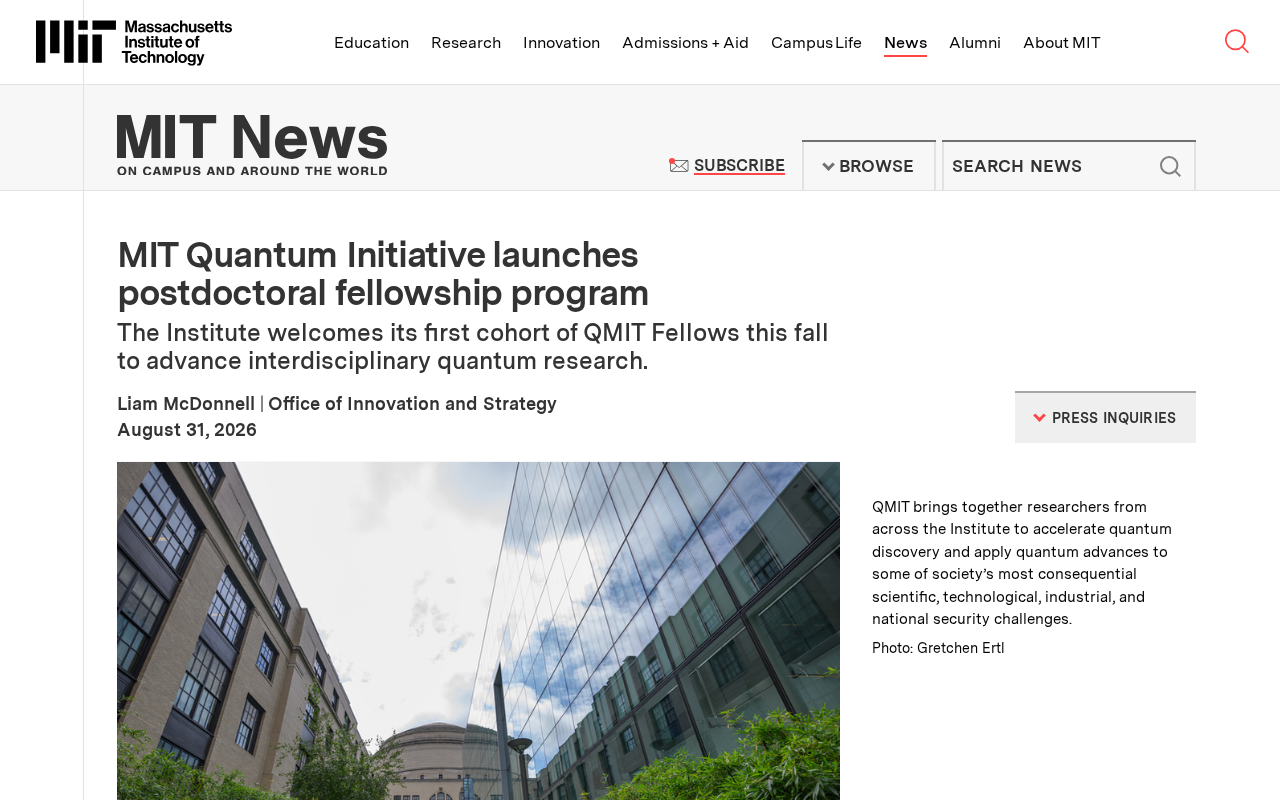
Task: Open the About MIT menu
Action: click(1062, 42)
